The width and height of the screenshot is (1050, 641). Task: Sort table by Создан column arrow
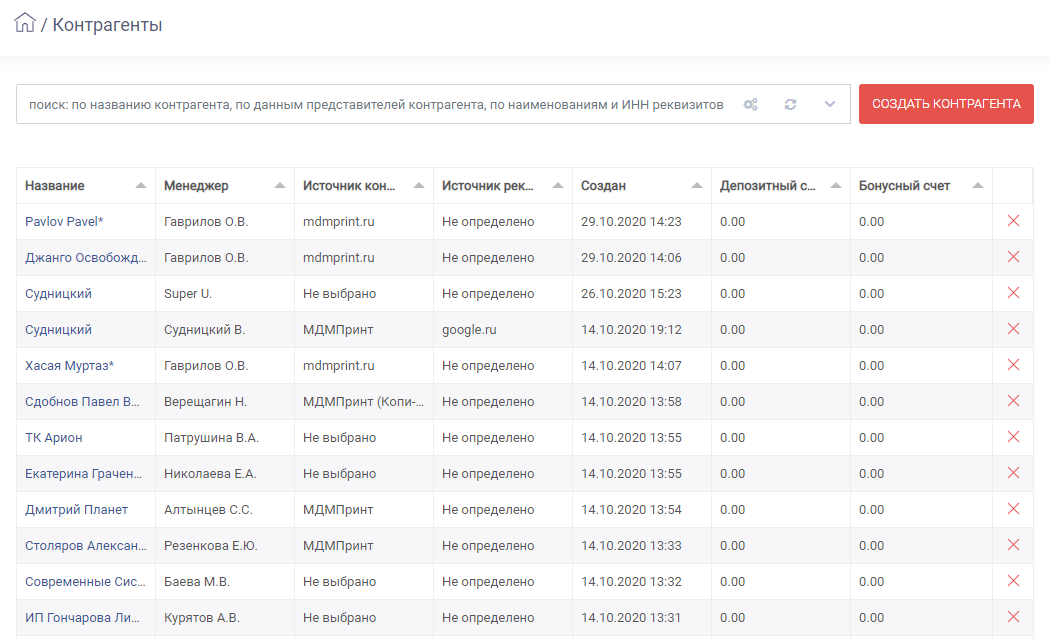(697, 186)
